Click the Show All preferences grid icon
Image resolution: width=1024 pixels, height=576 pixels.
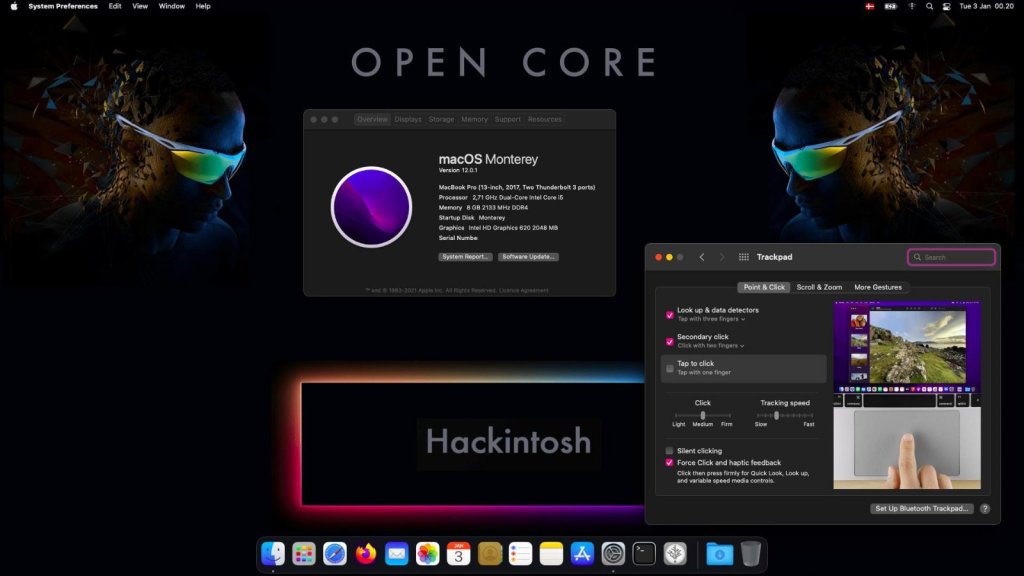click(x=743, y=257)
